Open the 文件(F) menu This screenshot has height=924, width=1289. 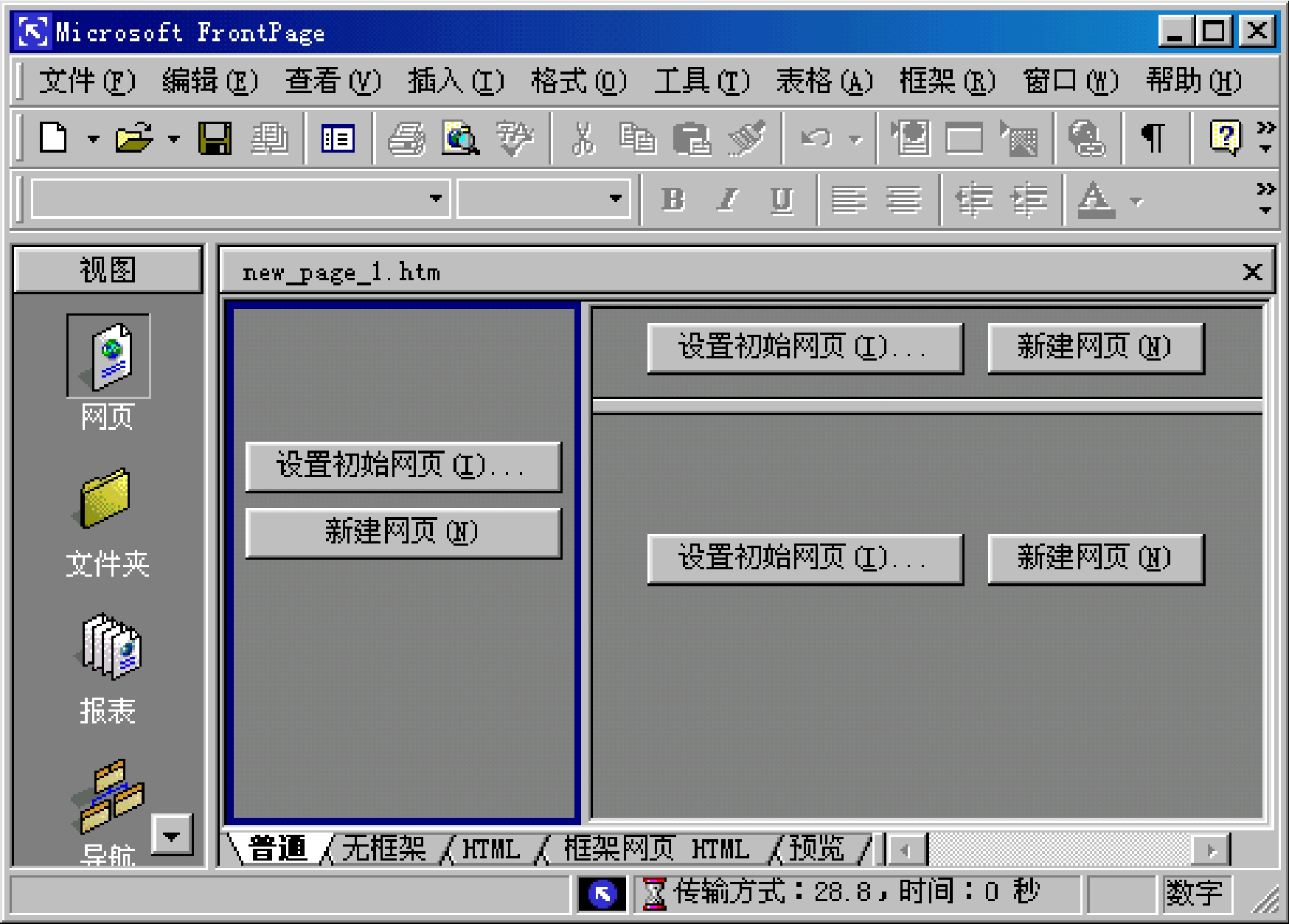pyautogui.click(x=87, y=80)
